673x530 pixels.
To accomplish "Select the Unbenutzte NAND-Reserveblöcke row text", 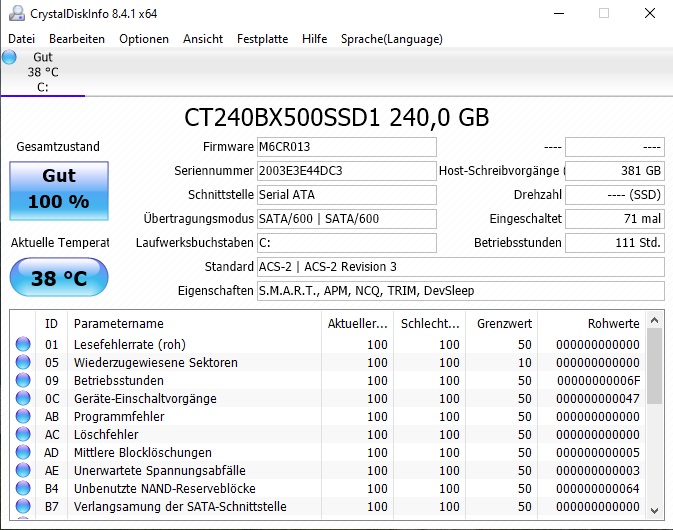I will 164,489.
